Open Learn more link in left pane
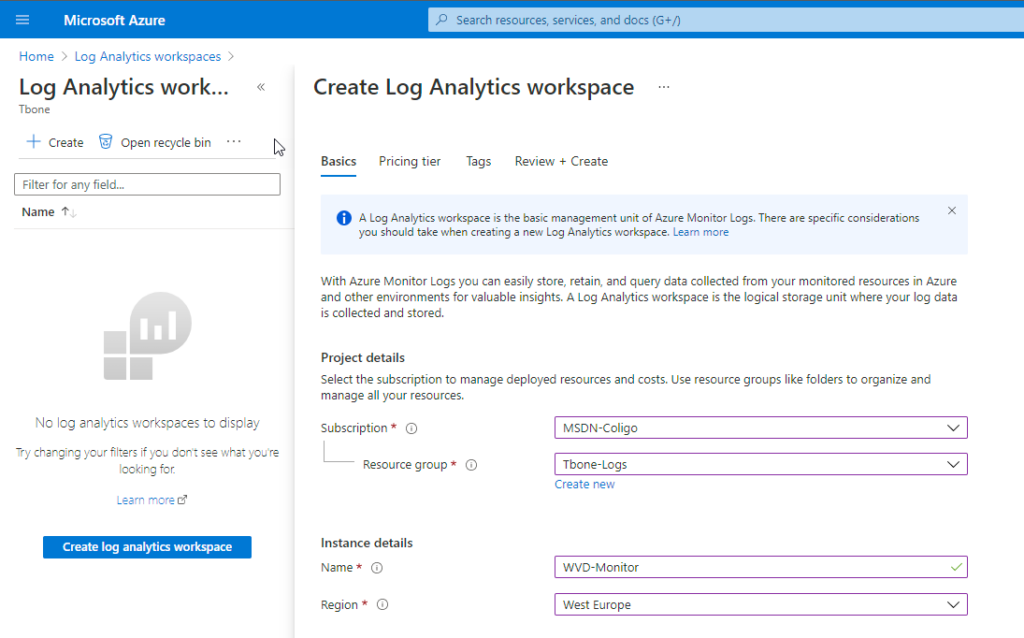 tap(152, 500)
